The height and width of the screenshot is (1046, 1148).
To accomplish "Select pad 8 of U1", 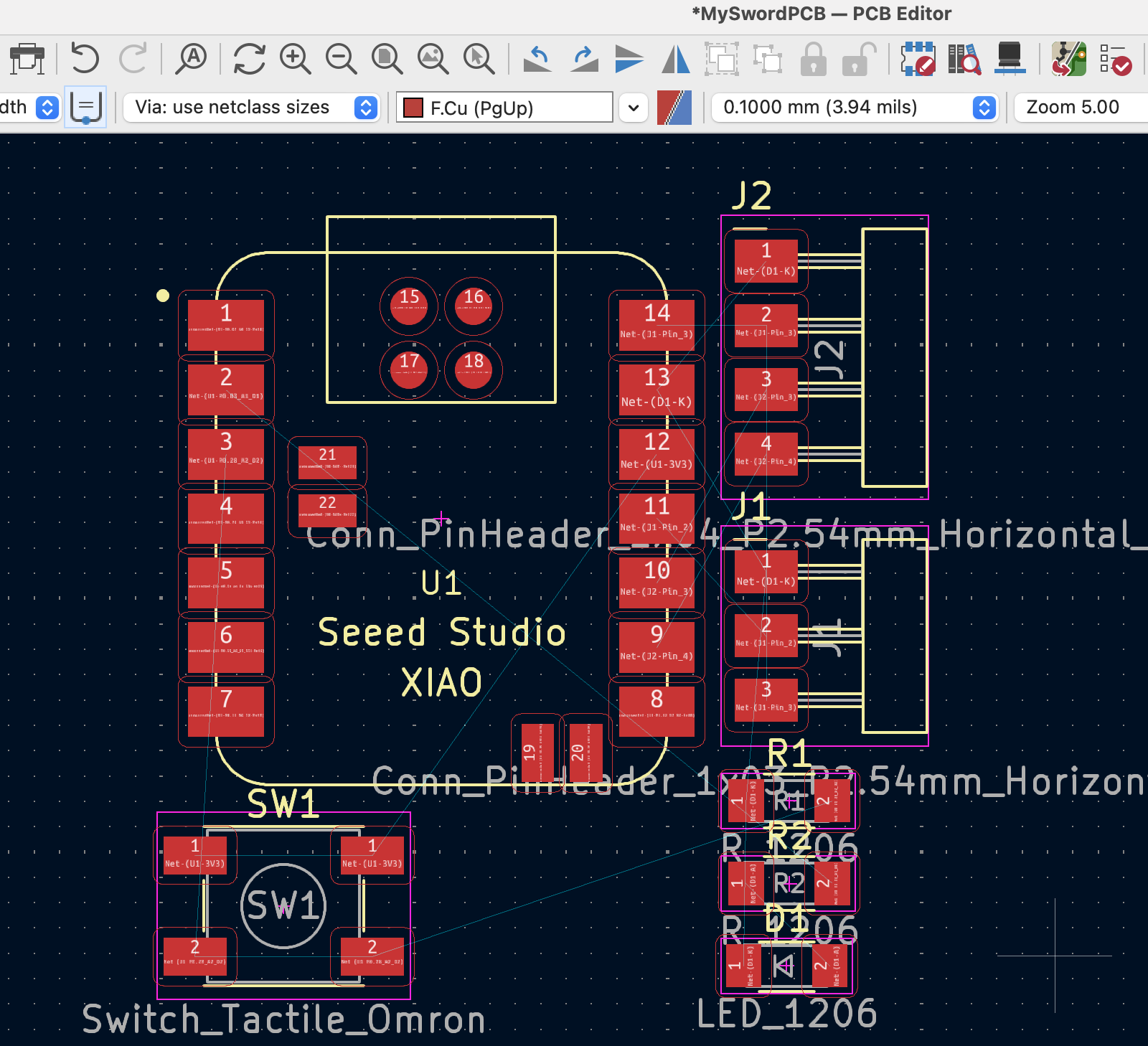I will tap(657, 711).
